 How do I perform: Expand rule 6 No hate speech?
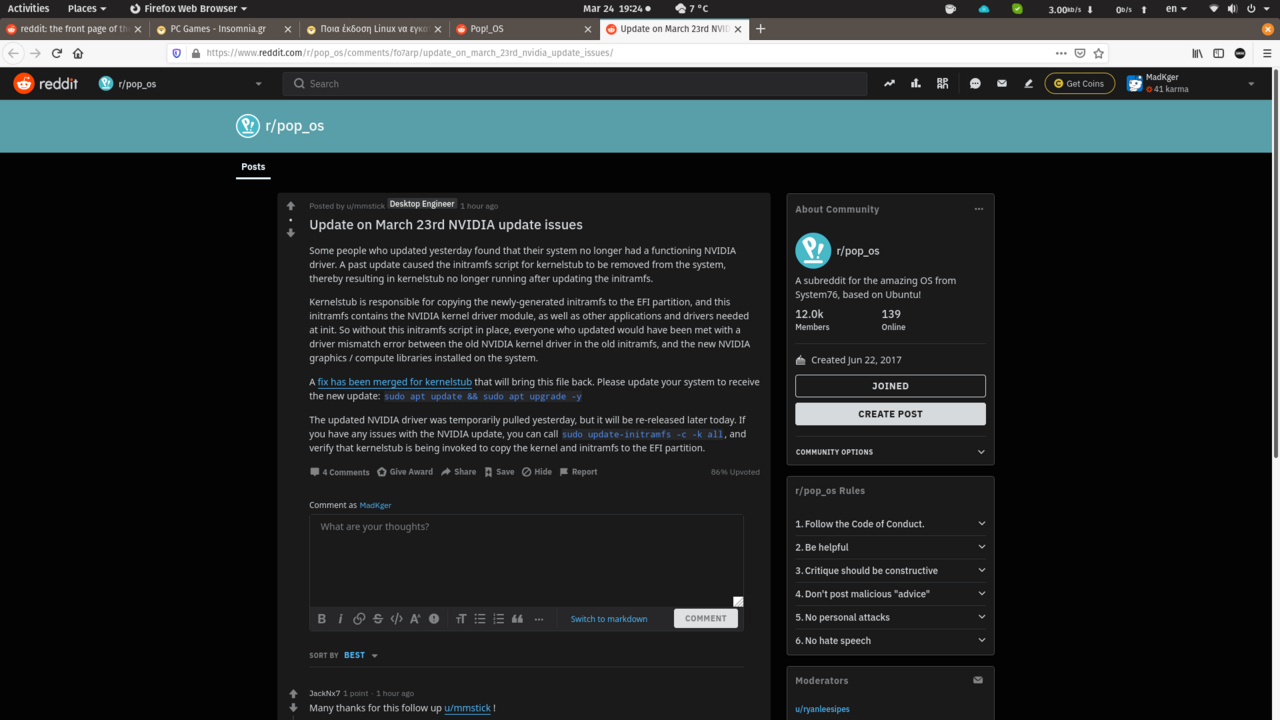coord(890,640)
